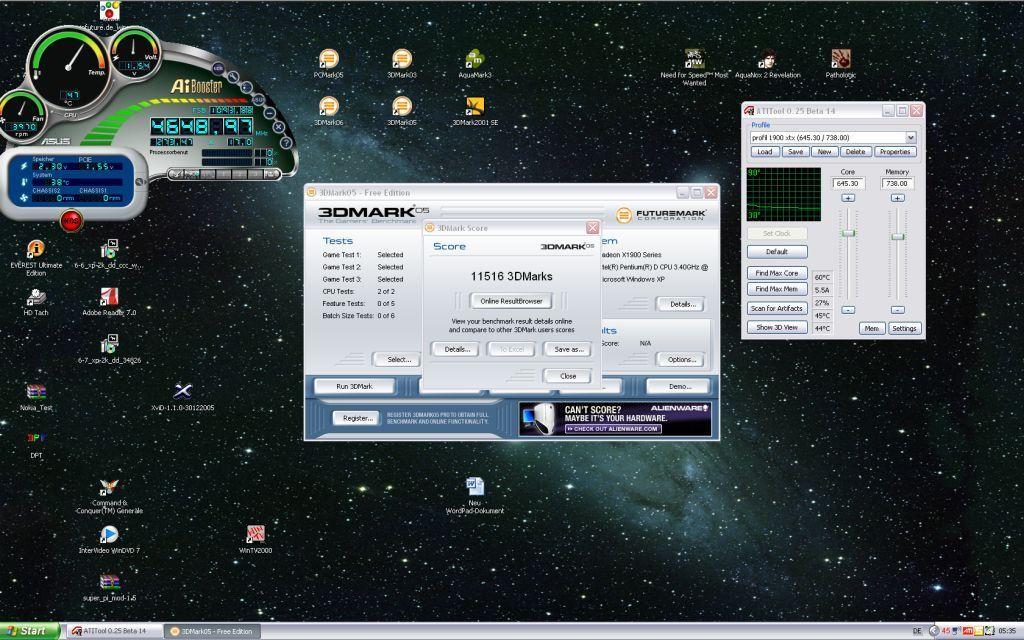Image resolution: width=1024 pixels, height=640 pixels.
Task: Click the Memory clock value field
Action: (898, 184)
